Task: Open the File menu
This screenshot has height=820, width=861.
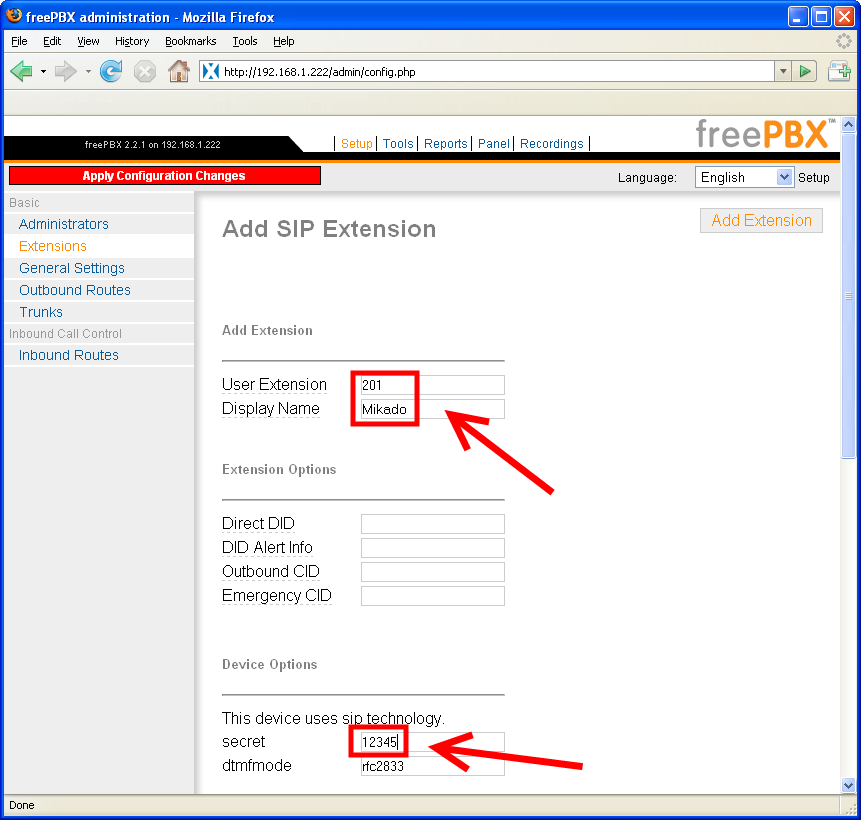Action: (19, 41)
